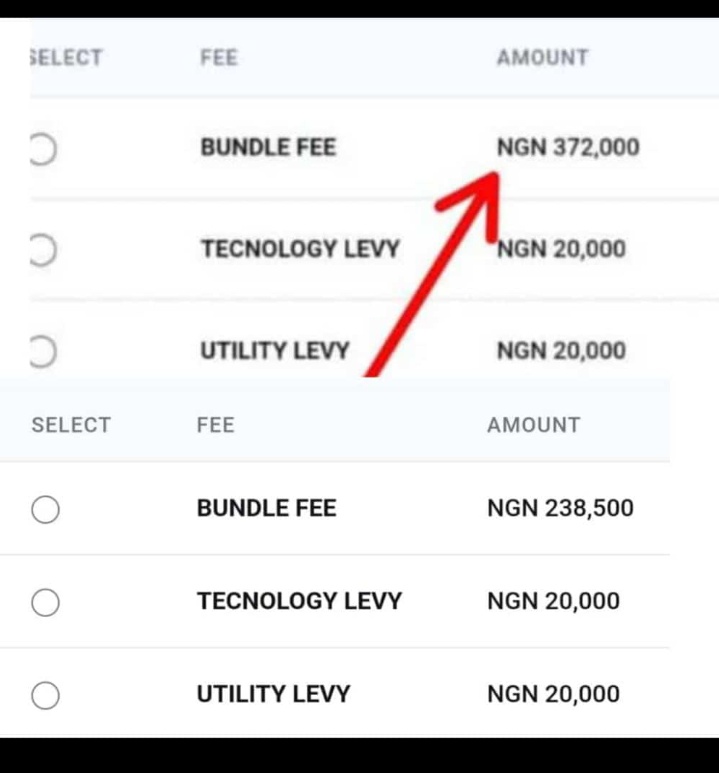The image size is (719, 773).
Task: Select the radio button for NGN 238,500 bundle fee
Action: [x=45, y=510]
